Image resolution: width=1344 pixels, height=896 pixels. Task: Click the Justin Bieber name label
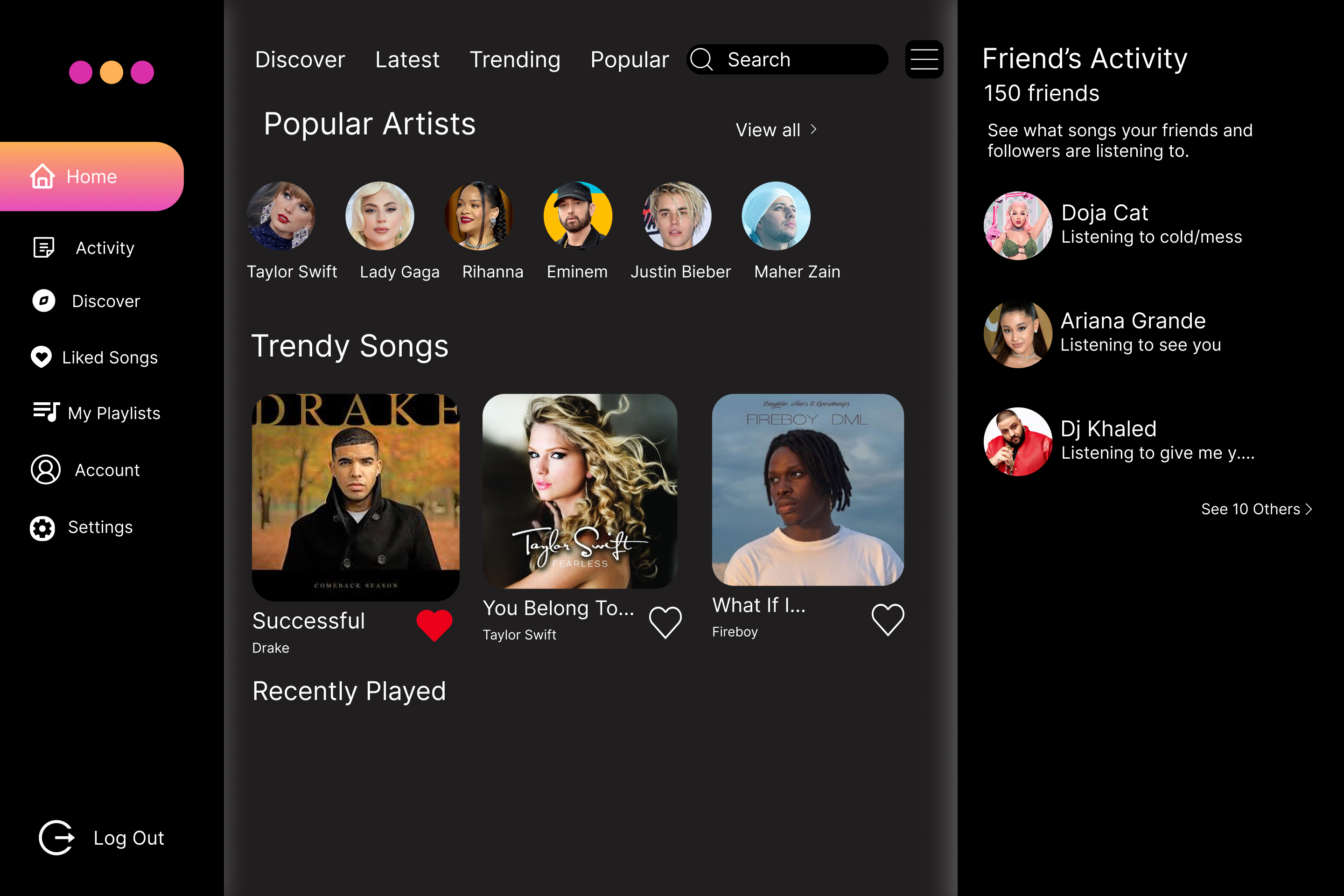[x=680, y=272]
